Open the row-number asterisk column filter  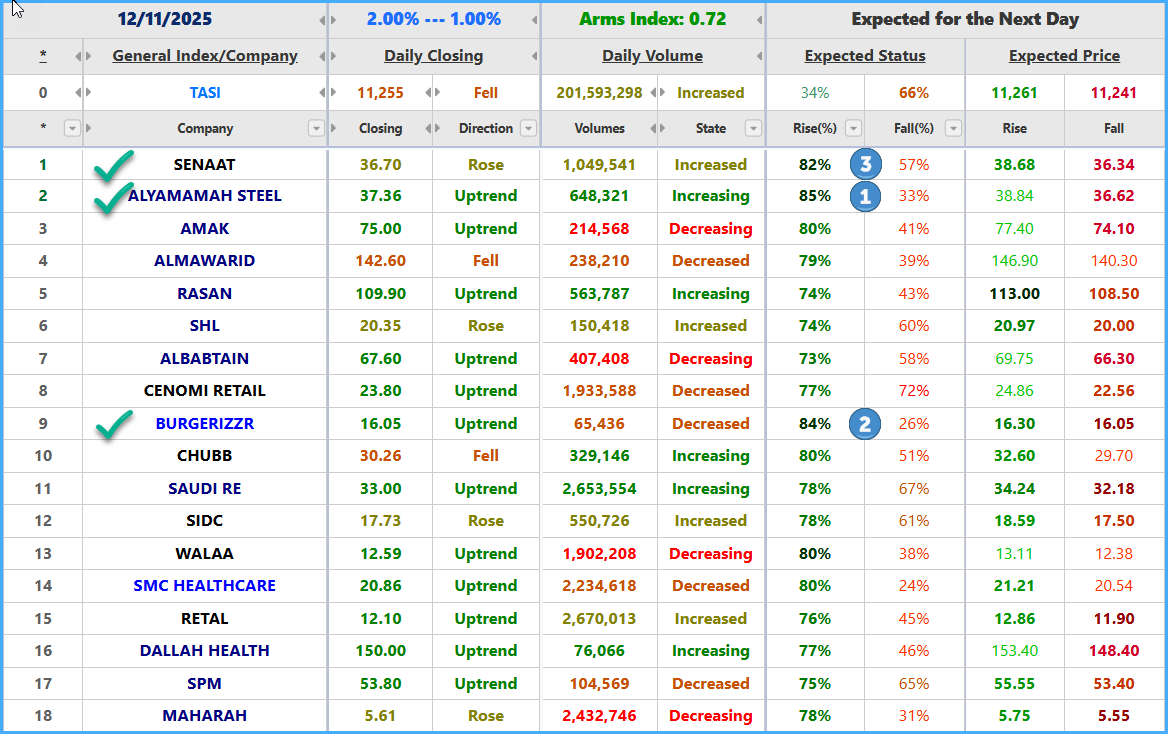72,128
